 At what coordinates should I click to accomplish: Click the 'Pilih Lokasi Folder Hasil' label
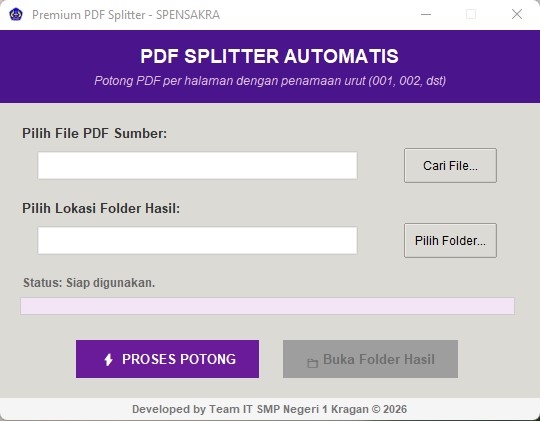[101, 208]
